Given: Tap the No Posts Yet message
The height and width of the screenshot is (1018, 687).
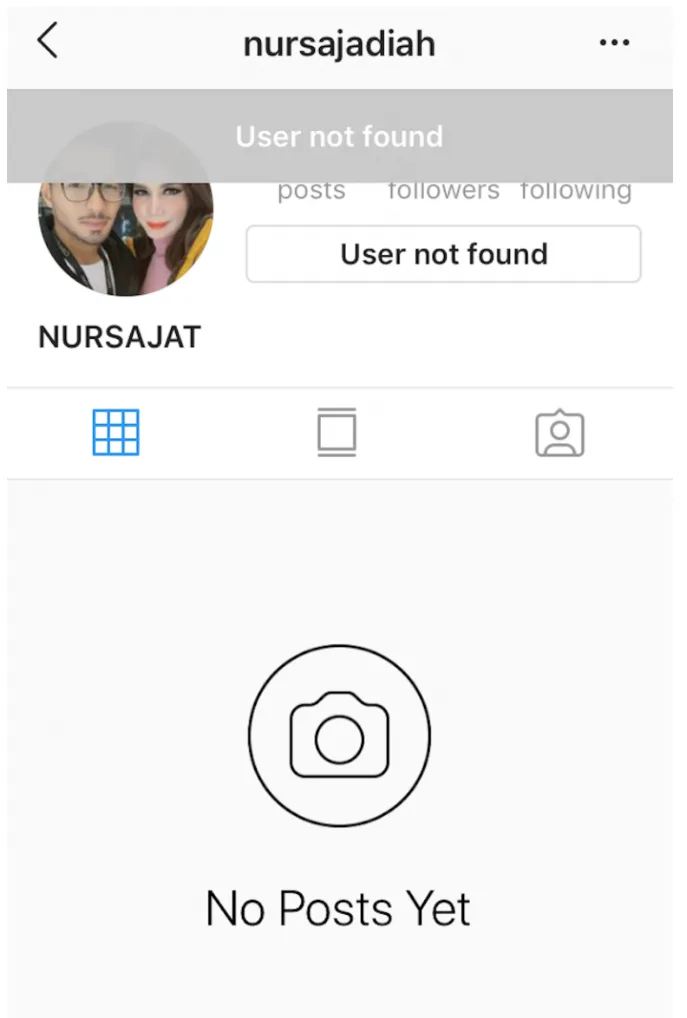Looking at the screenshot, I should 338,908.
